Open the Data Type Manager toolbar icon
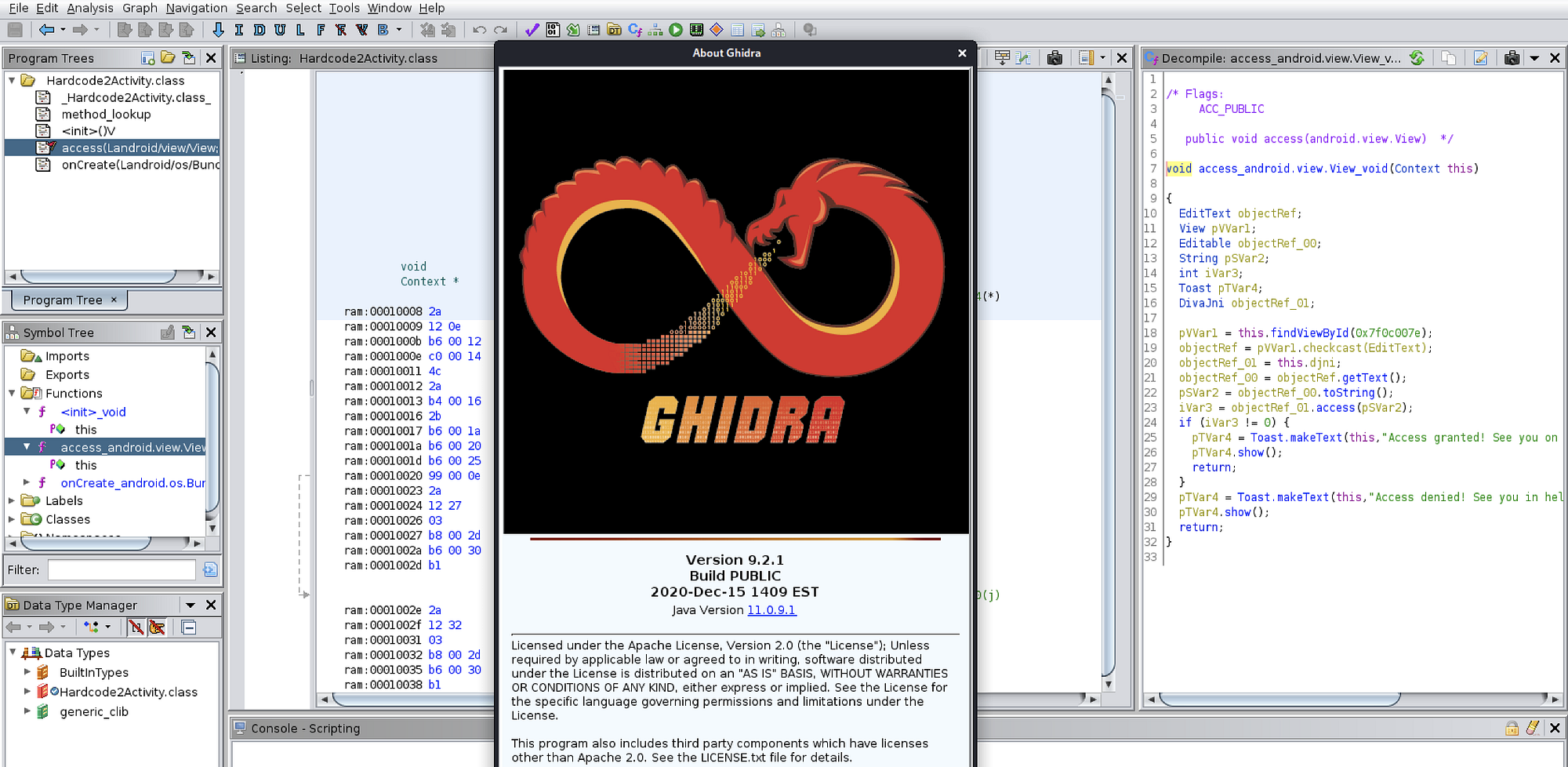The height and width of the screenshot is (767, 1568). (614, 30)
